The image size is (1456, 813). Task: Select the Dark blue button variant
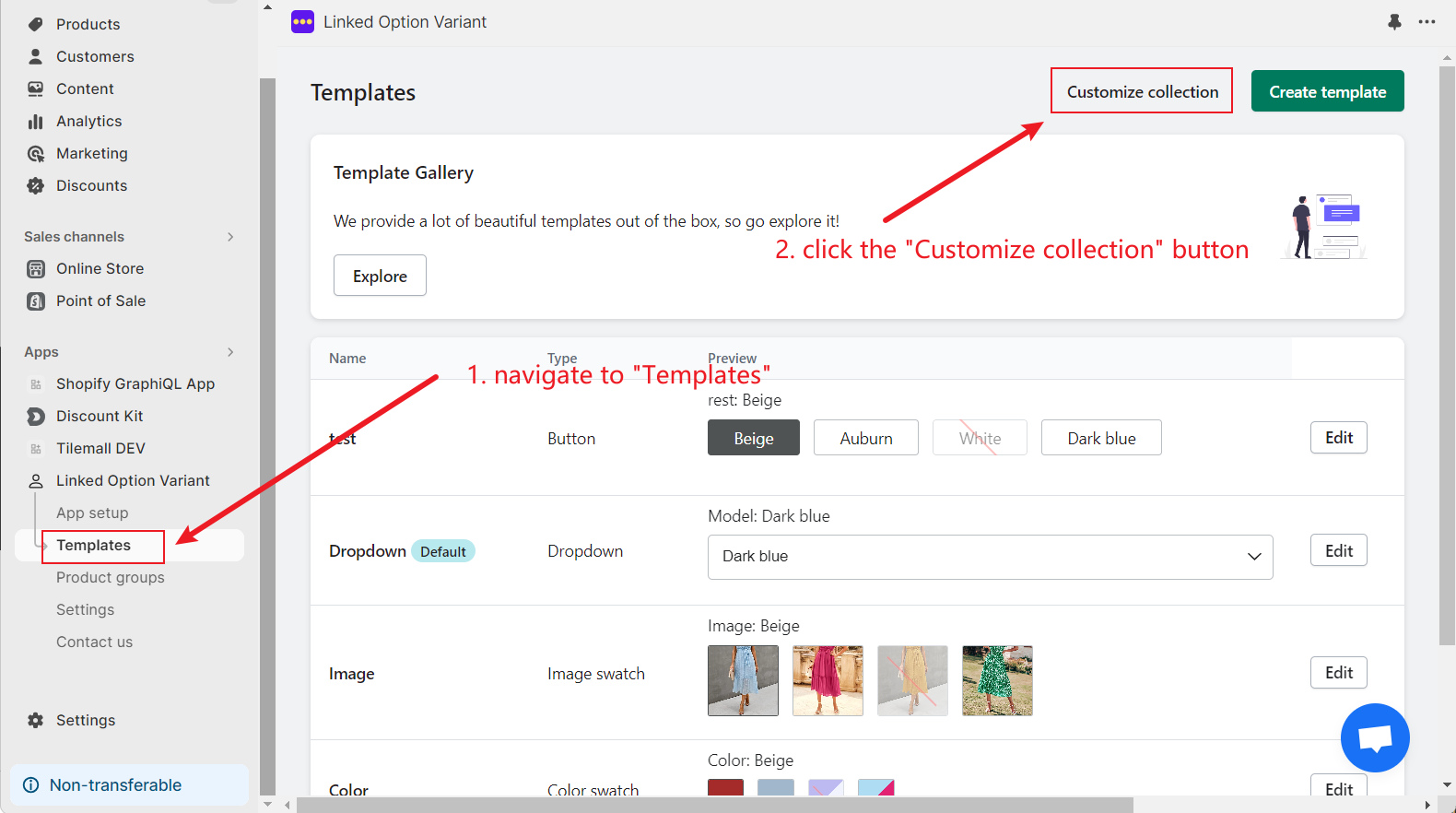pos(1100,439)
